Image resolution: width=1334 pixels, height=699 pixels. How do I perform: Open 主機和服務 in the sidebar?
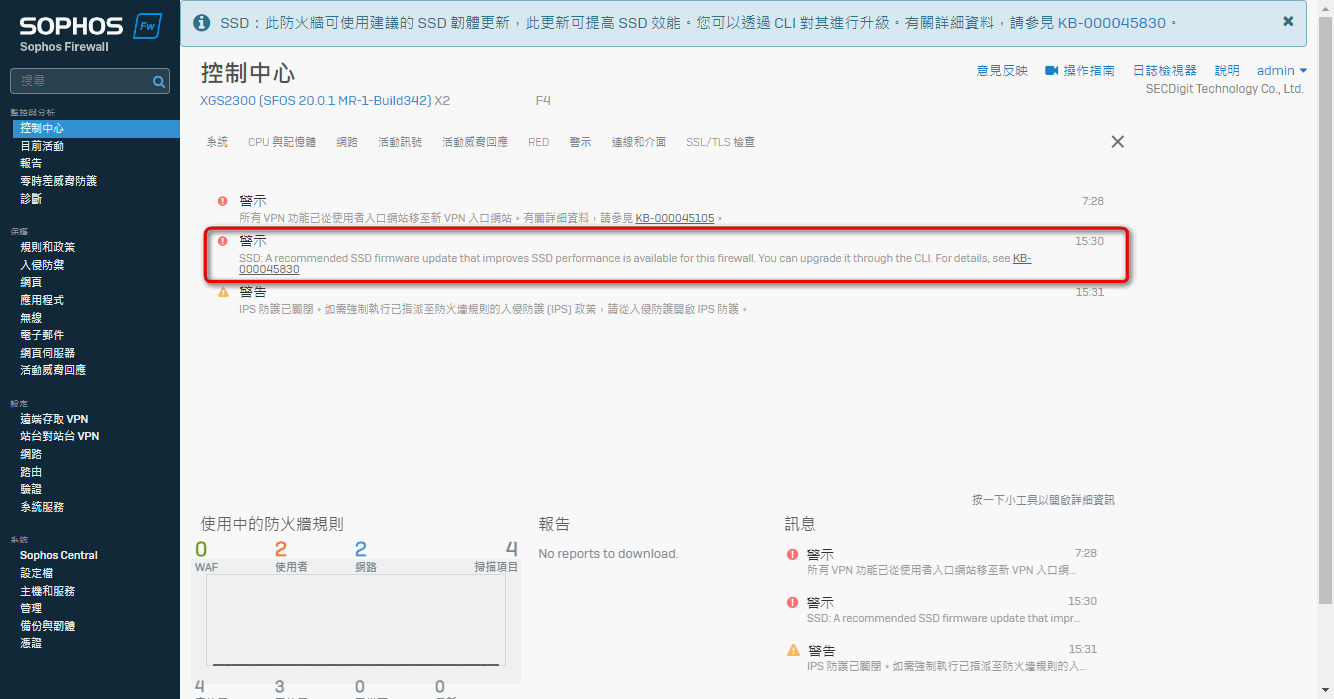click(x=48, y=591)
